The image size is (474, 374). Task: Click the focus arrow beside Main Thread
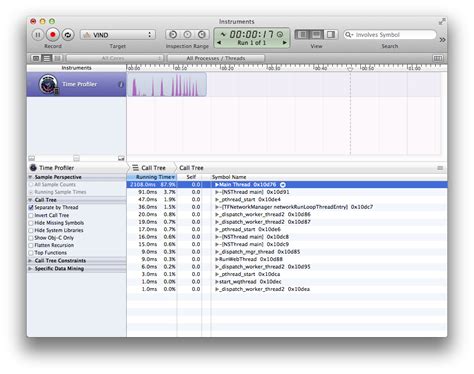coord(282,185)
